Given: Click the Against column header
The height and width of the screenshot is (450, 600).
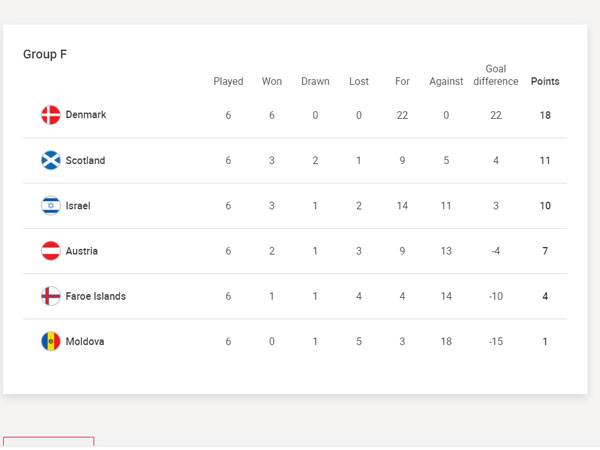Looking at the screenshot, I should (x=446, y=82).
